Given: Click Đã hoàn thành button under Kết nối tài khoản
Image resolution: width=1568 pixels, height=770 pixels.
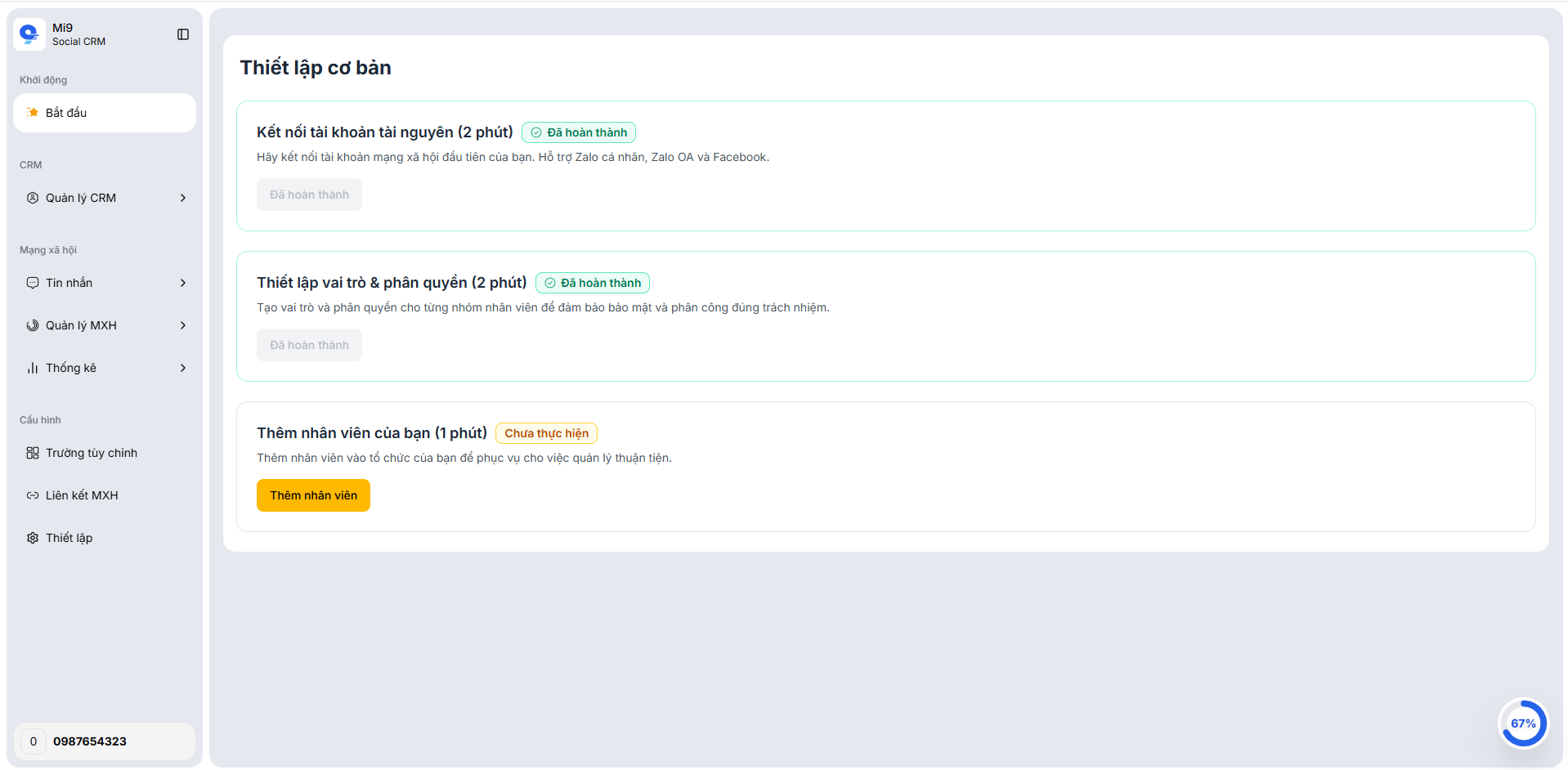Looking at the screenshot, I should (309, 195).
